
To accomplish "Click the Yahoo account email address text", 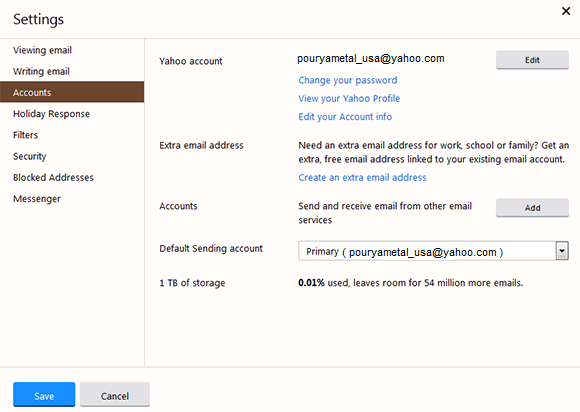I will pos(371,59).
